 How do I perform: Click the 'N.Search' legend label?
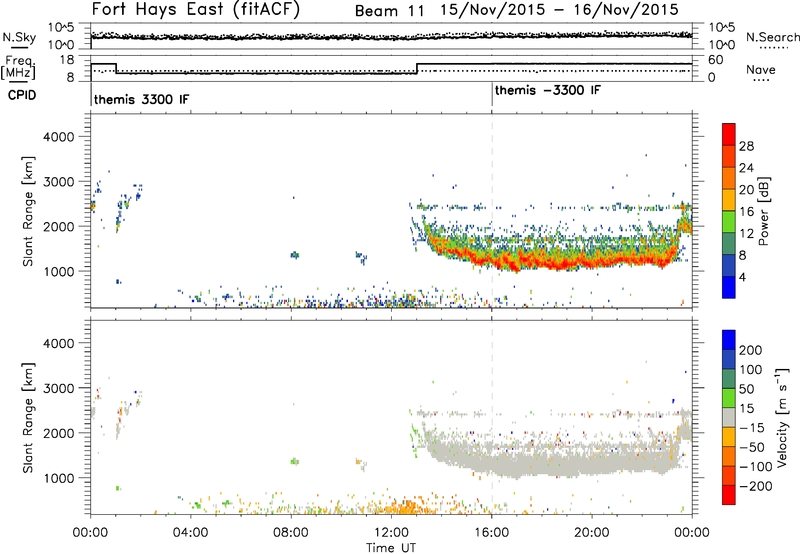[773, 37]
